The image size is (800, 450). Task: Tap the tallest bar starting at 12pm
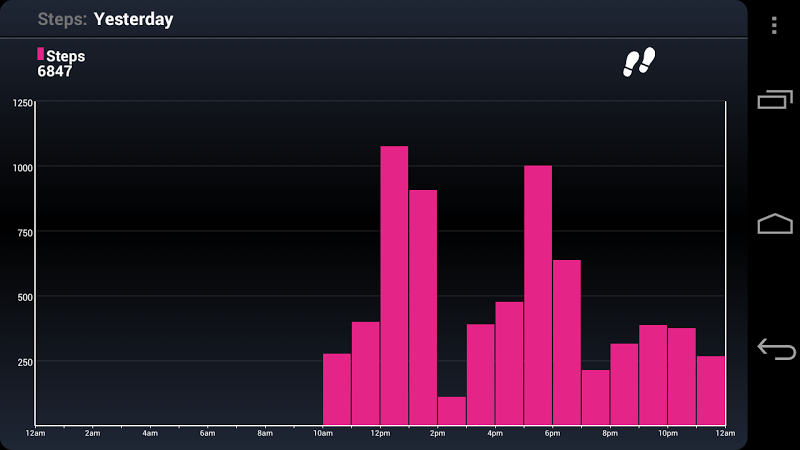coord(394,285)
